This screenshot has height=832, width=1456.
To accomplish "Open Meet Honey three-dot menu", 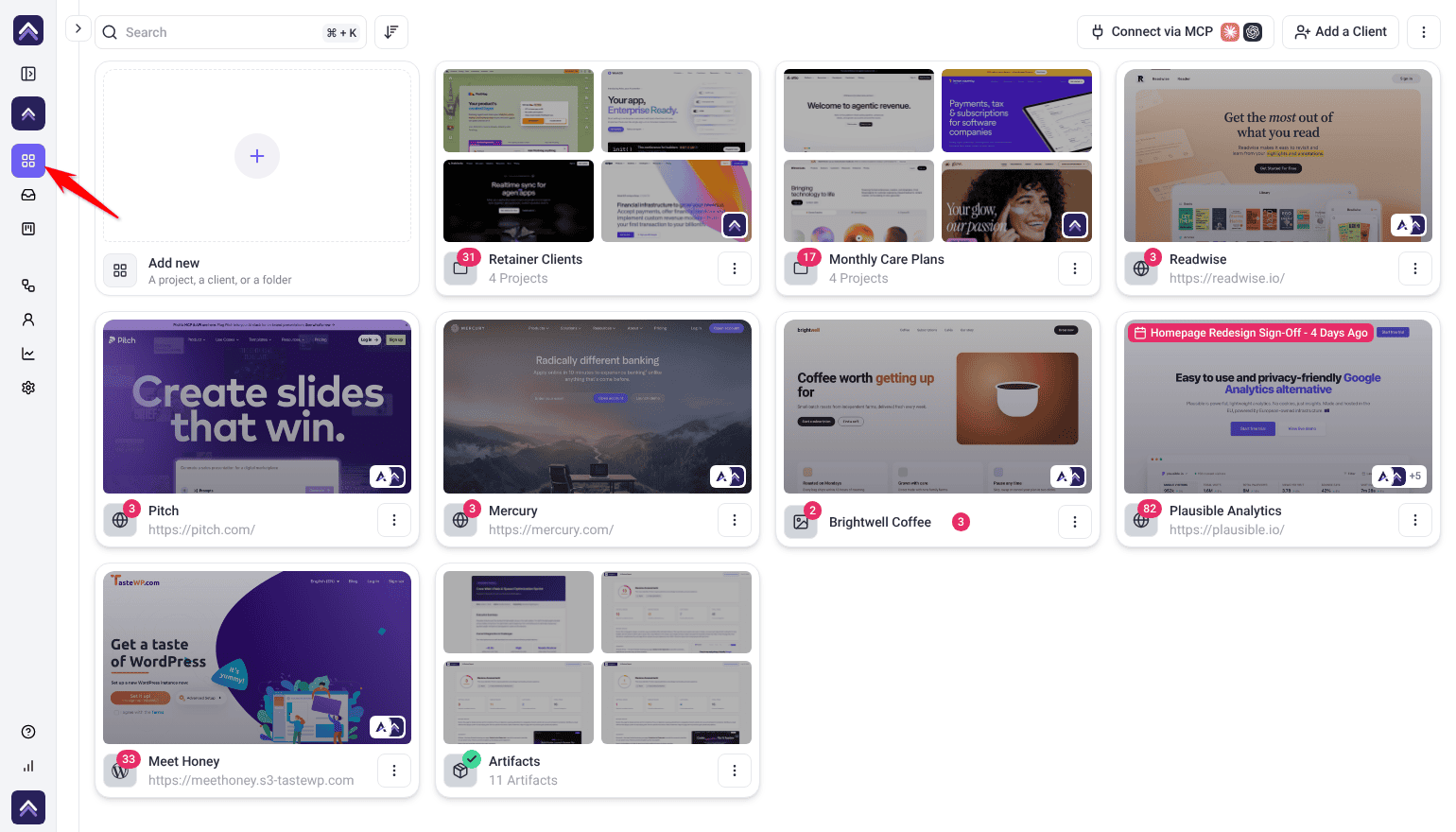I will tap(394, 771).
